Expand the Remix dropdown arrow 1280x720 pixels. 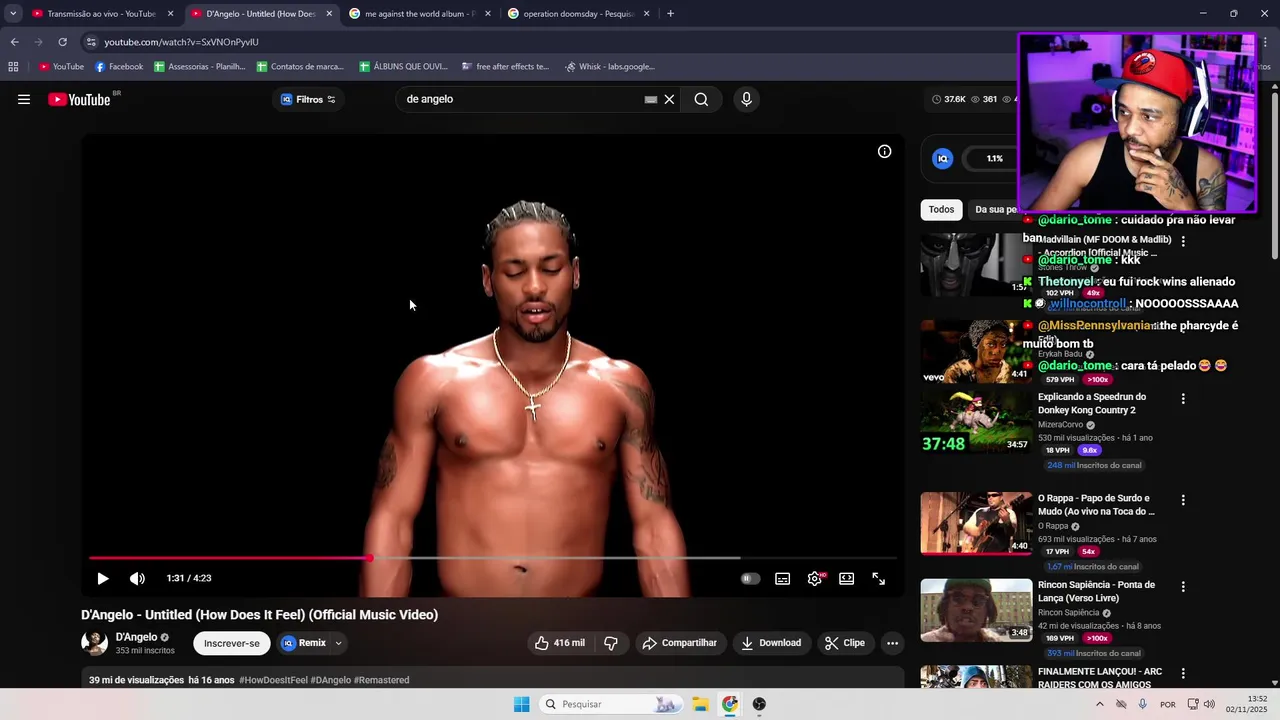pyautogui.click(x=338, y=643)
